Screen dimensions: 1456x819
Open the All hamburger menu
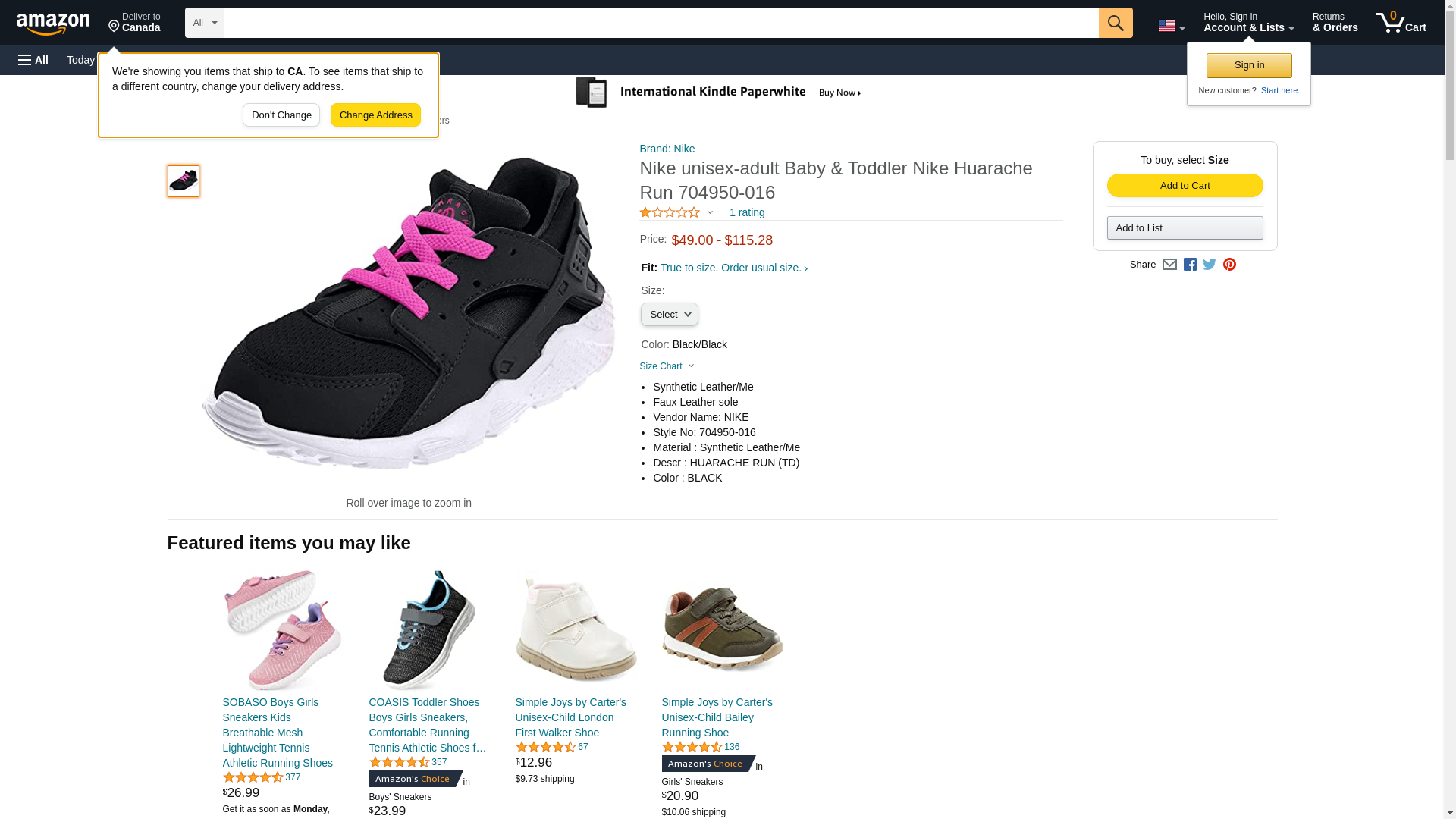point(33,60)
